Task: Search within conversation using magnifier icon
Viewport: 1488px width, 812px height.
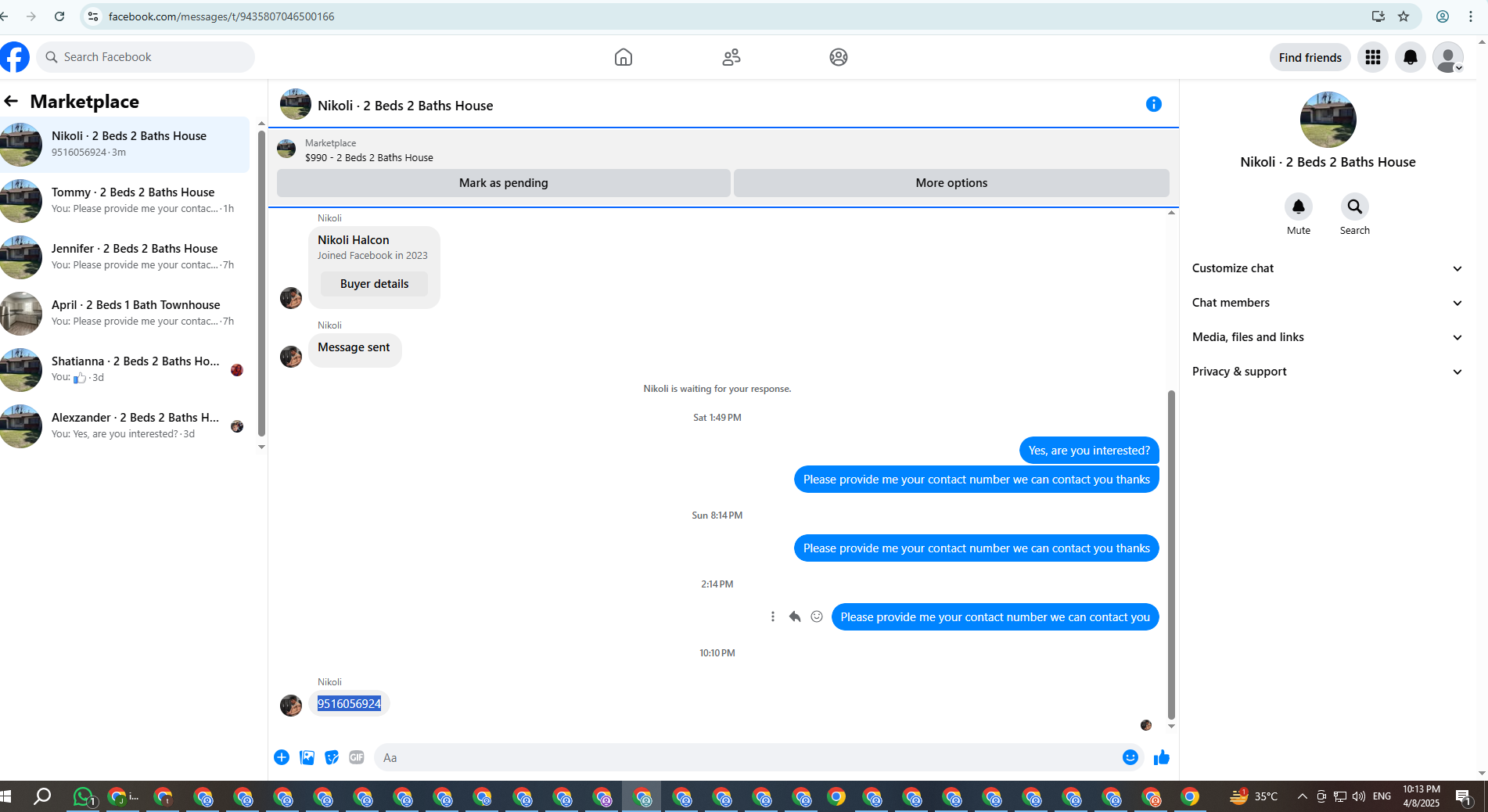Action: [1355, 207]
